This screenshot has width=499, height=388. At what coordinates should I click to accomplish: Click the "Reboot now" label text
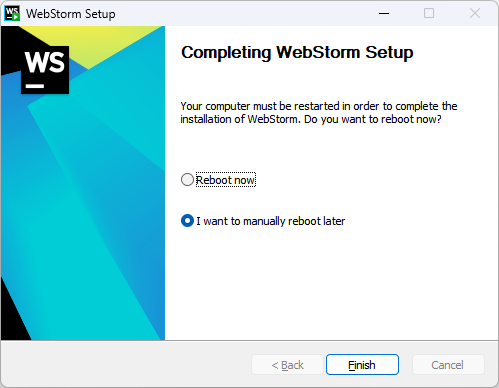226,180
